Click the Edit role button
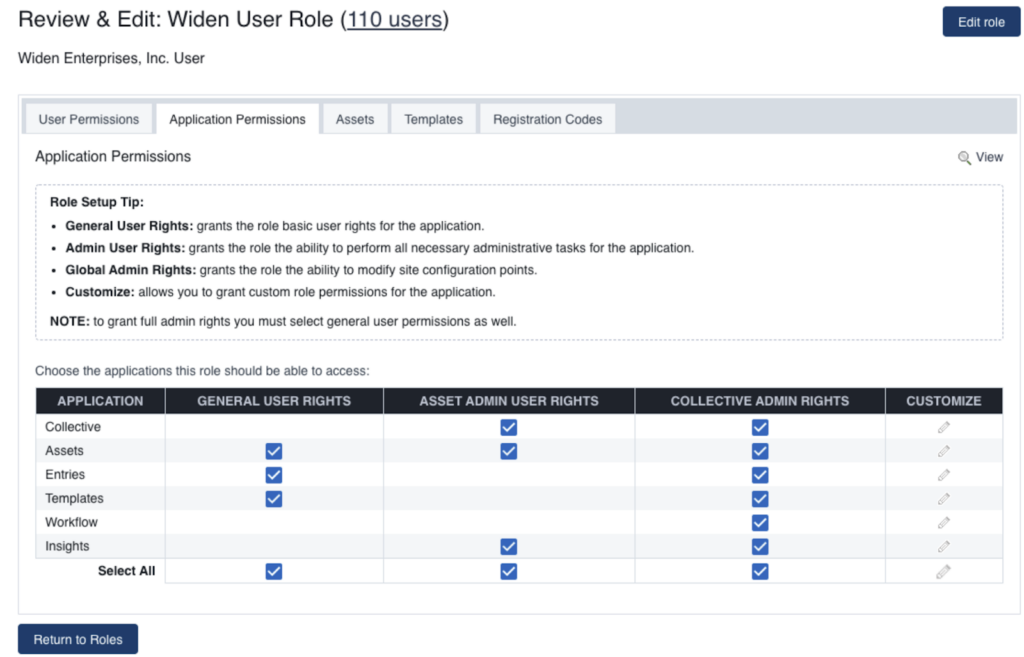The width and height of the screenshot is (1024, 657). [x=981, y=22]
